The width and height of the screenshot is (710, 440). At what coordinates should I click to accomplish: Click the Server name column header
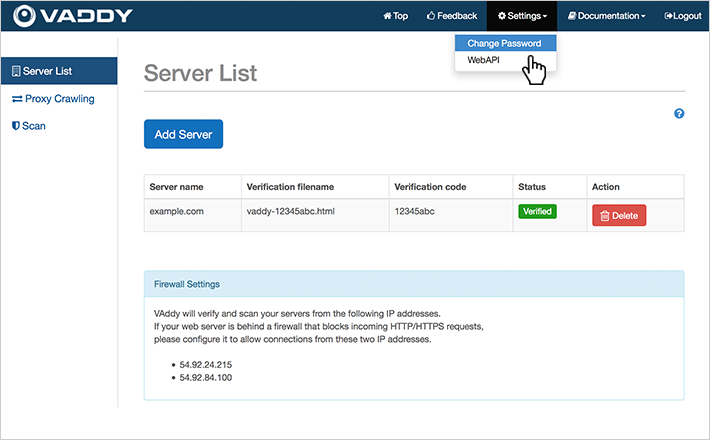[193, 187]
